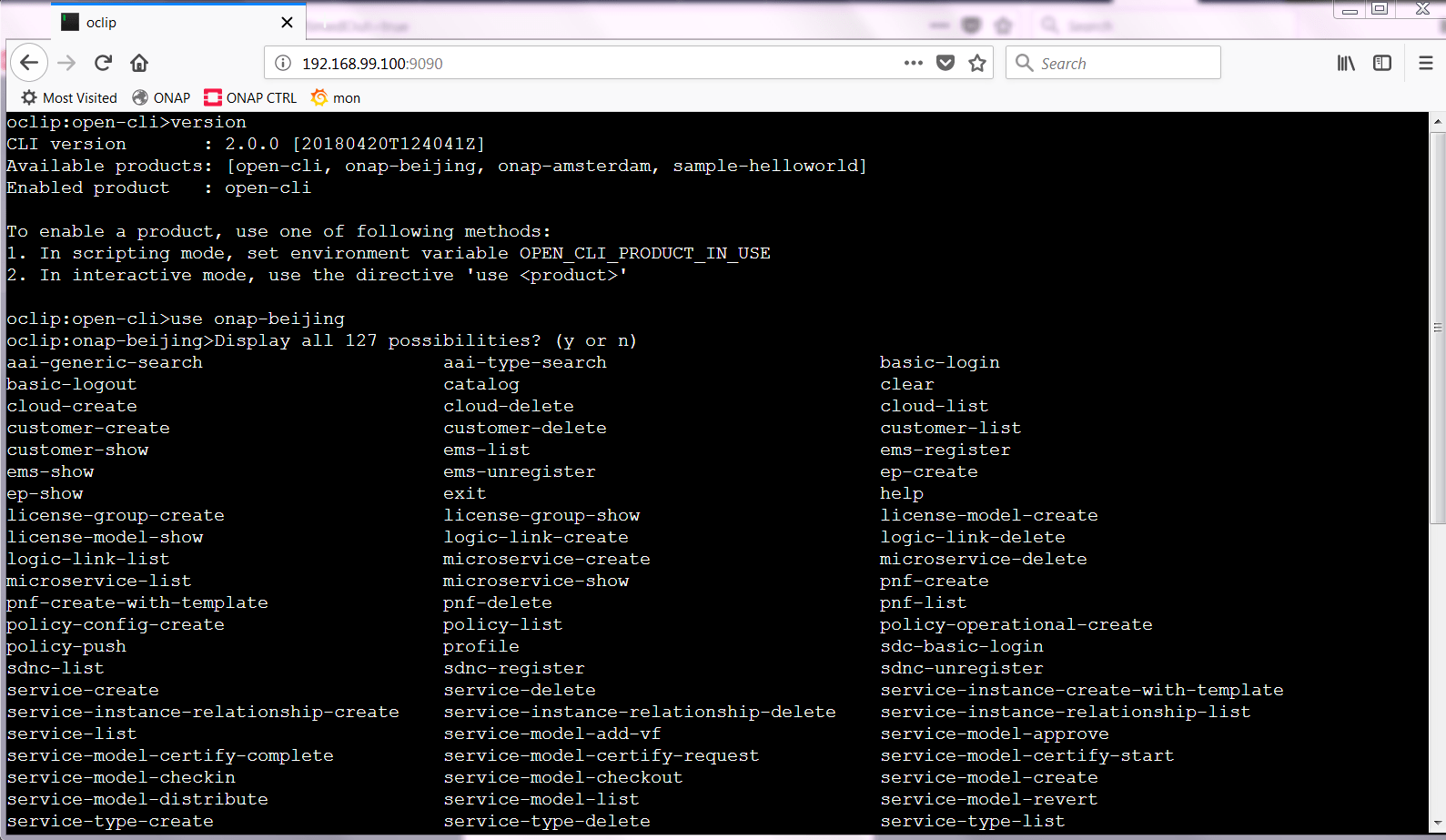Screen dimensions: 1446x840
Task: Open the ONAP bookmark
Action: (x=161, y=97)
